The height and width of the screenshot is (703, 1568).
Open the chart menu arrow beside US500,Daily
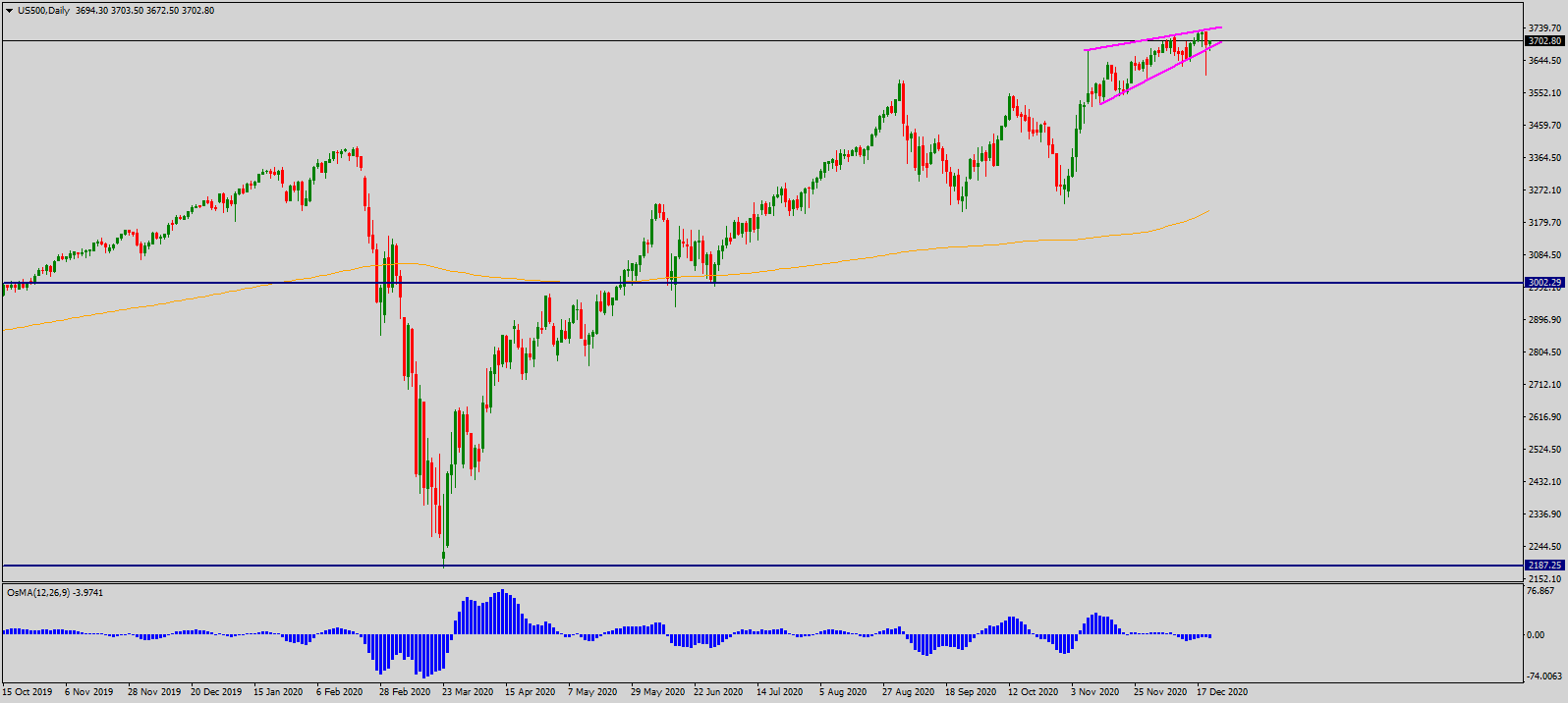point(9,11)
